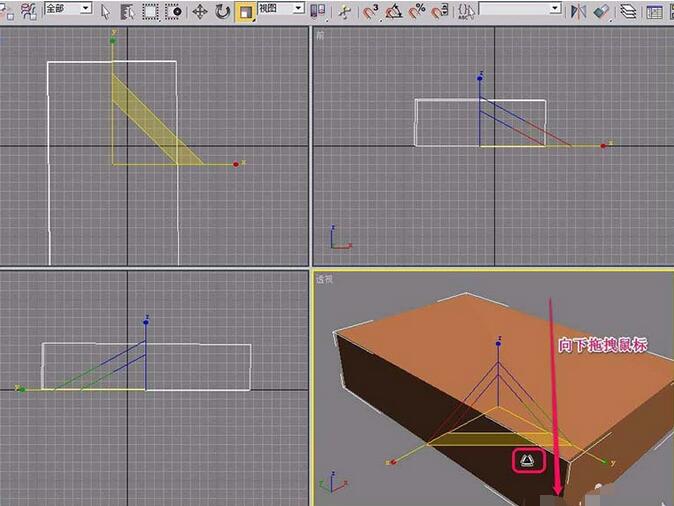The height and width of the screenshot is (506, 674).
Task: Click the 前 front viewport label
Action: point(320,35)
